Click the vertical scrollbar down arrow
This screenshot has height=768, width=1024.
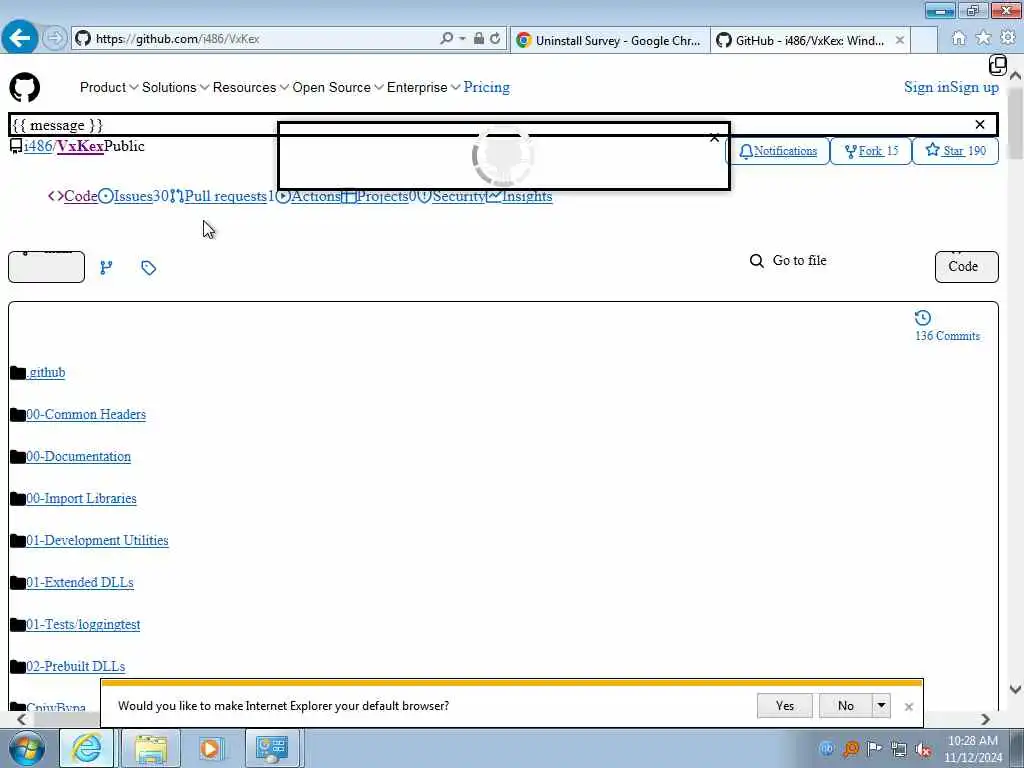click(x=1015, y=689)
